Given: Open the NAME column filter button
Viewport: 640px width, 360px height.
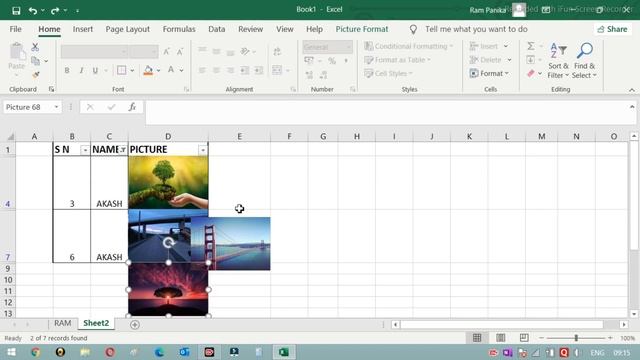Looking at the screenshot, I should coord(122,150).
